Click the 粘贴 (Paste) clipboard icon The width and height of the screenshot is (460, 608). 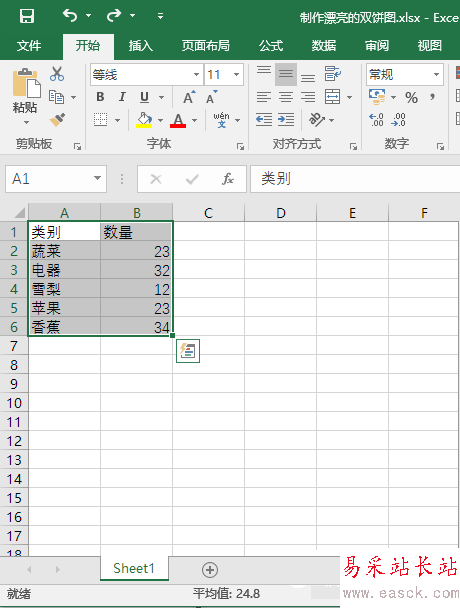[x=26, y=83]
